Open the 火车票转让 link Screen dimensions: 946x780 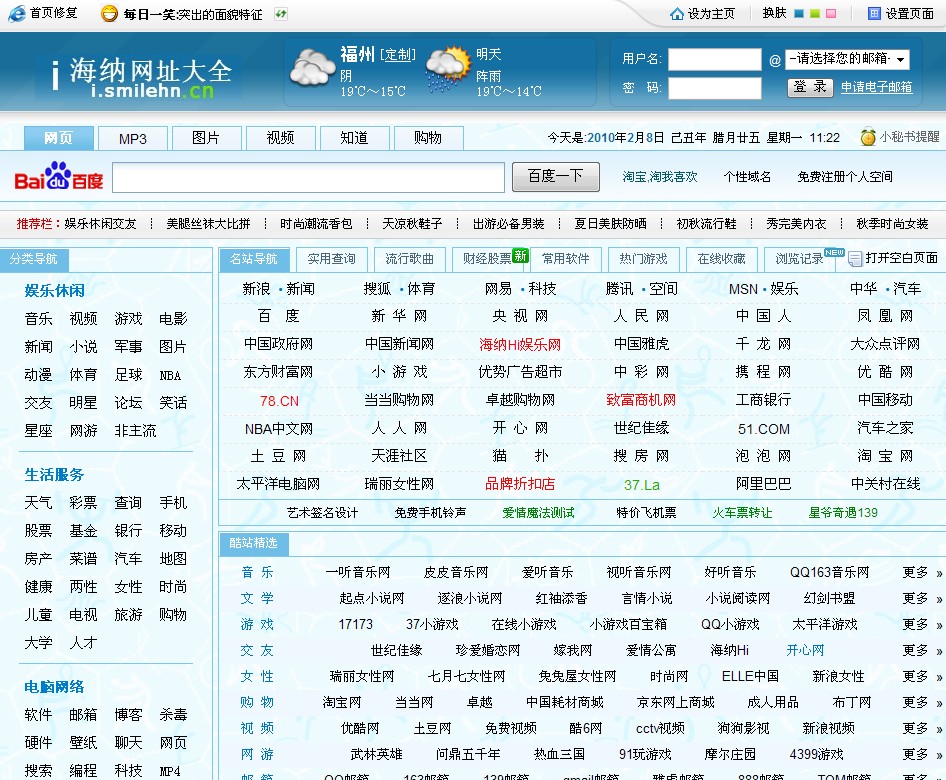(x=742, y=513)
